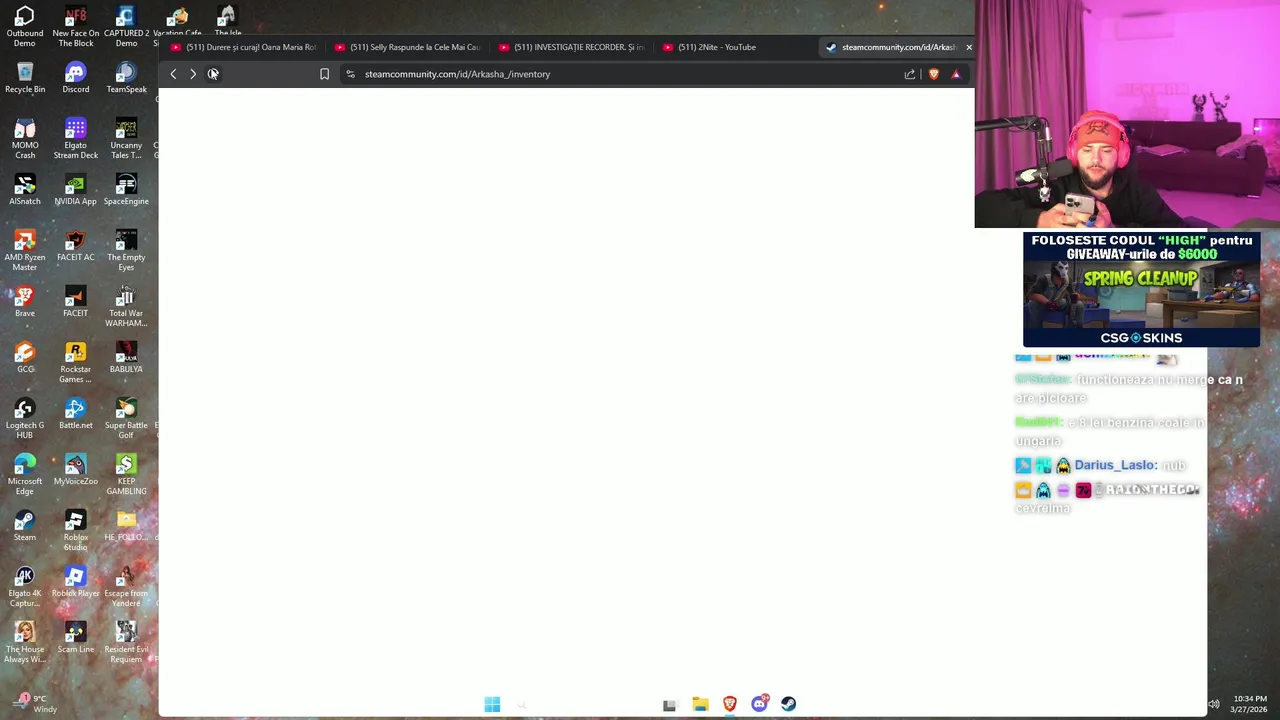Open the taskbar clock showing 10:34 PM
Viewport: 1280px width, 720px height.
(x=1250, y=704)
